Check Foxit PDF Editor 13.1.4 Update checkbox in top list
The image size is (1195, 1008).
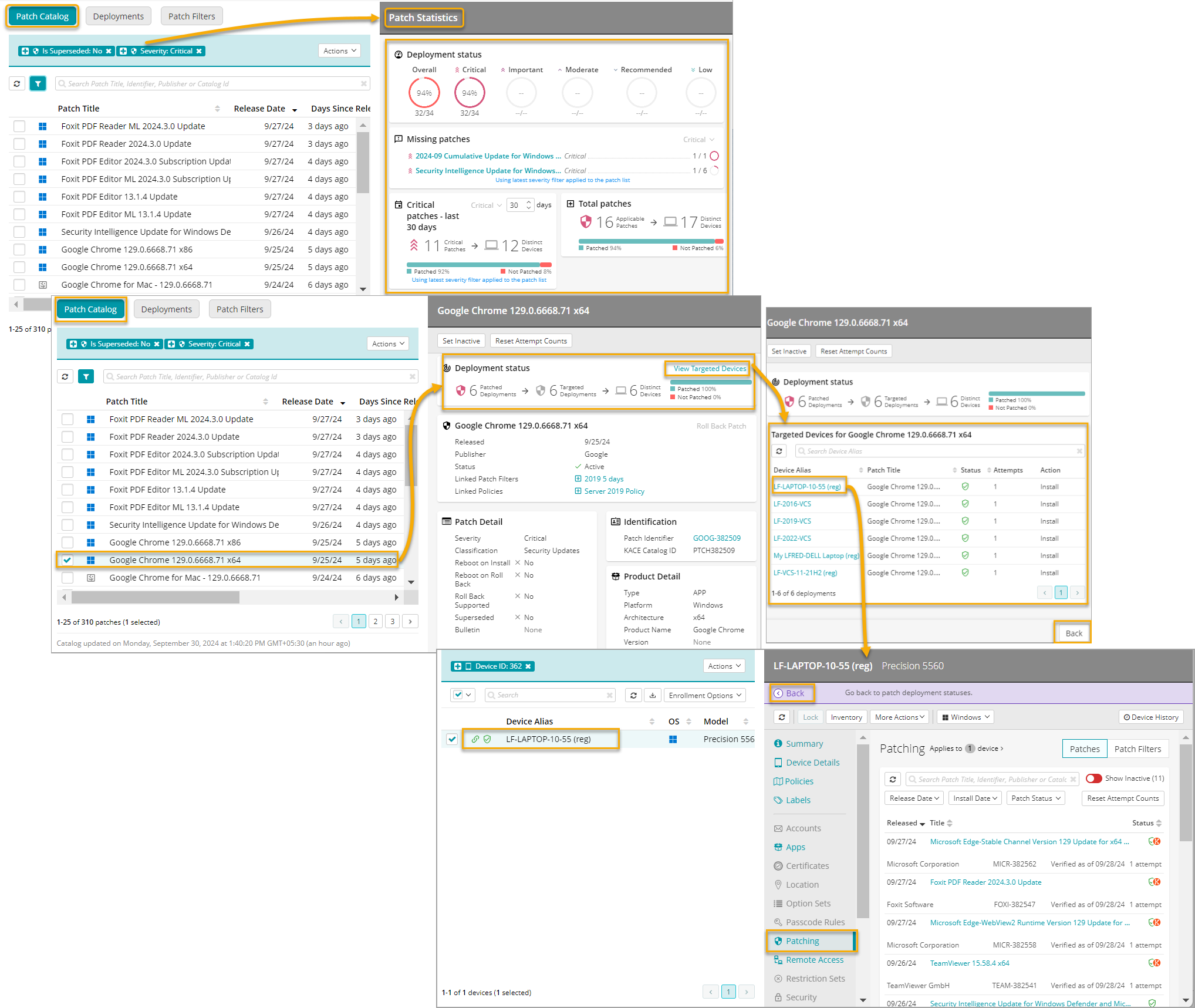(19, 197)
